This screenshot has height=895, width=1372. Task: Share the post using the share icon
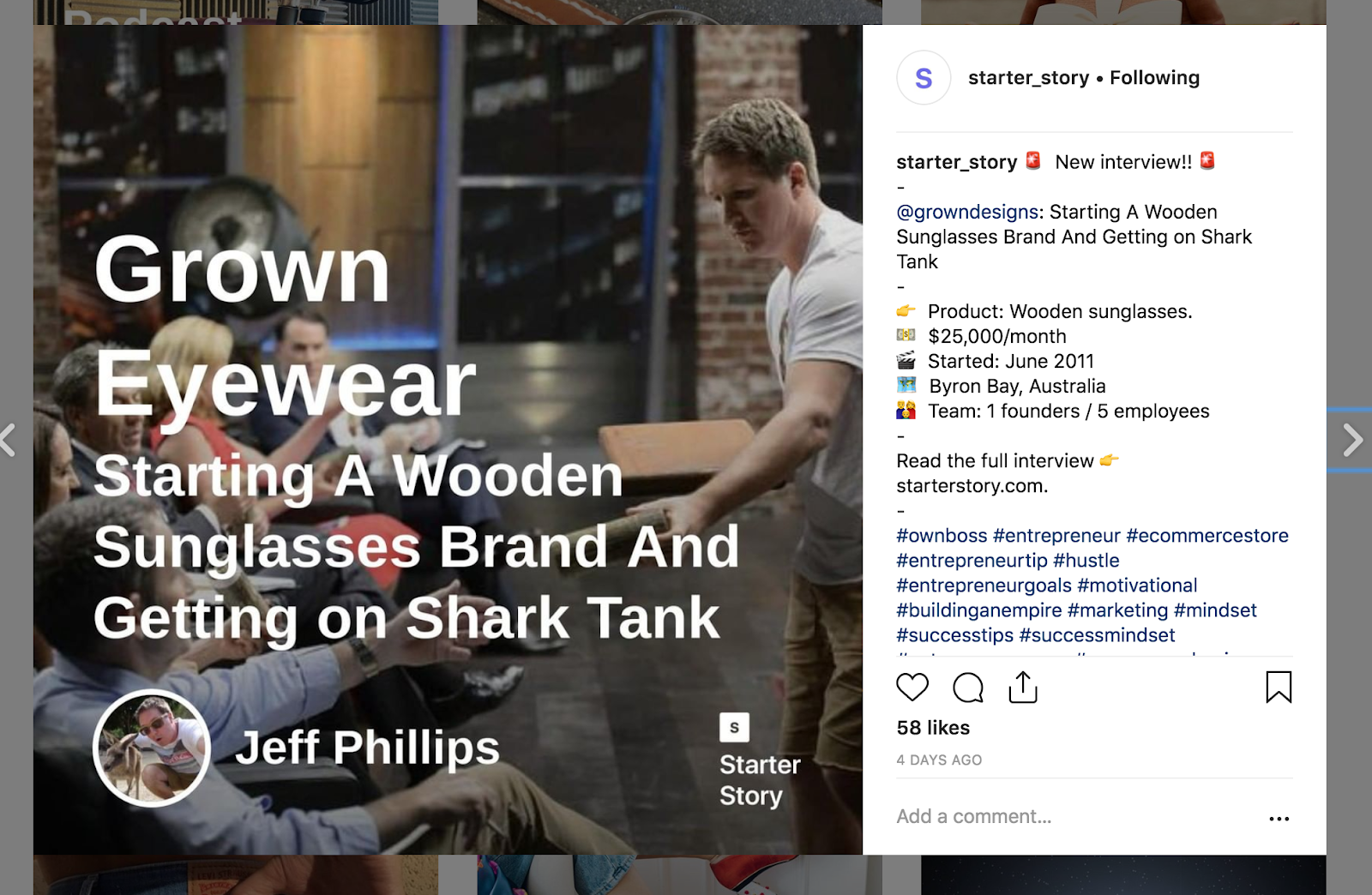pos(1023,687)
